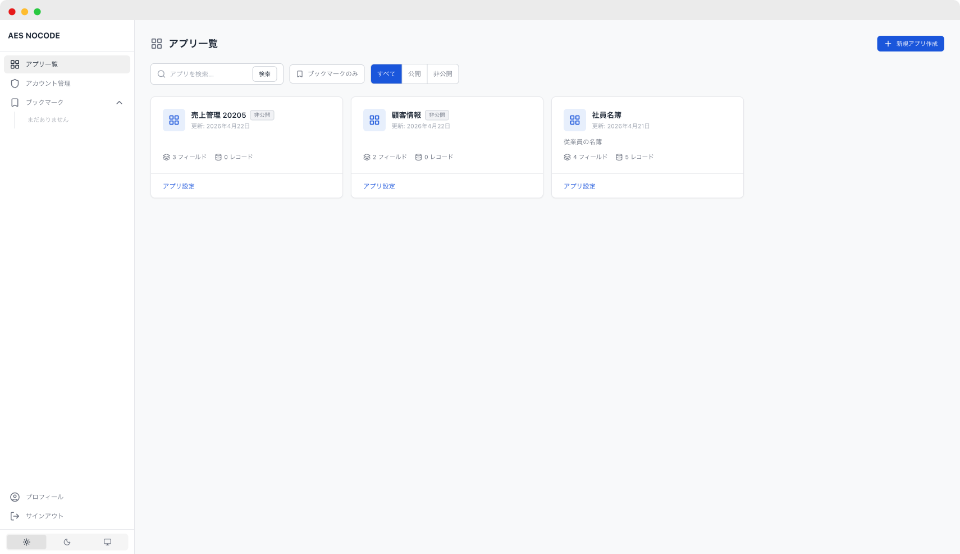Click the profile avatar icon
960x554 pixels.
(x=15, y=497)
